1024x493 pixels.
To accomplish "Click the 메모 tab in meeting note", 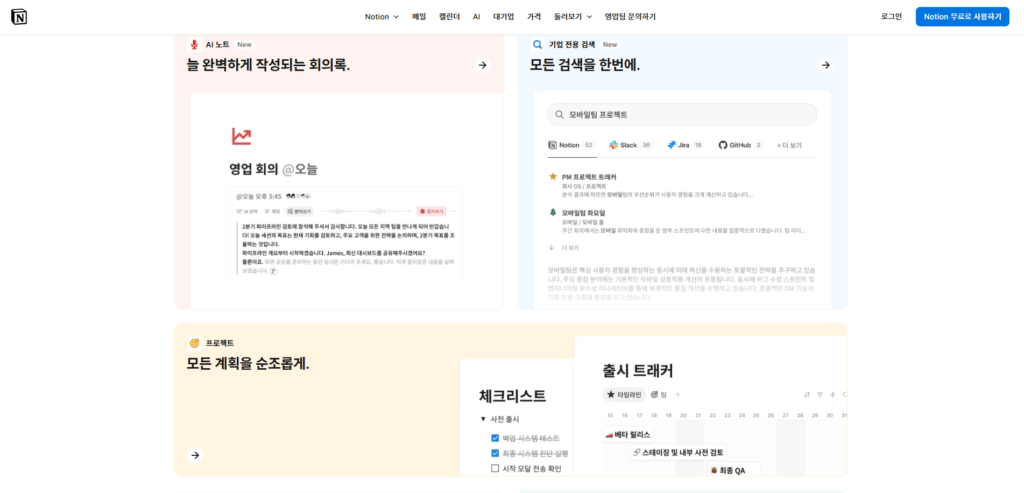I will (x=272, y=212).
